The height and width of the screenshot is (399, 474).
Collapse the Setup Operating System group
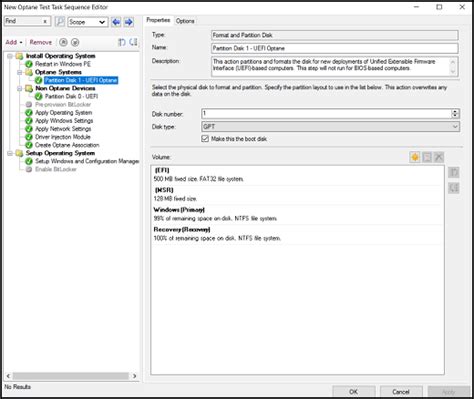10,153
